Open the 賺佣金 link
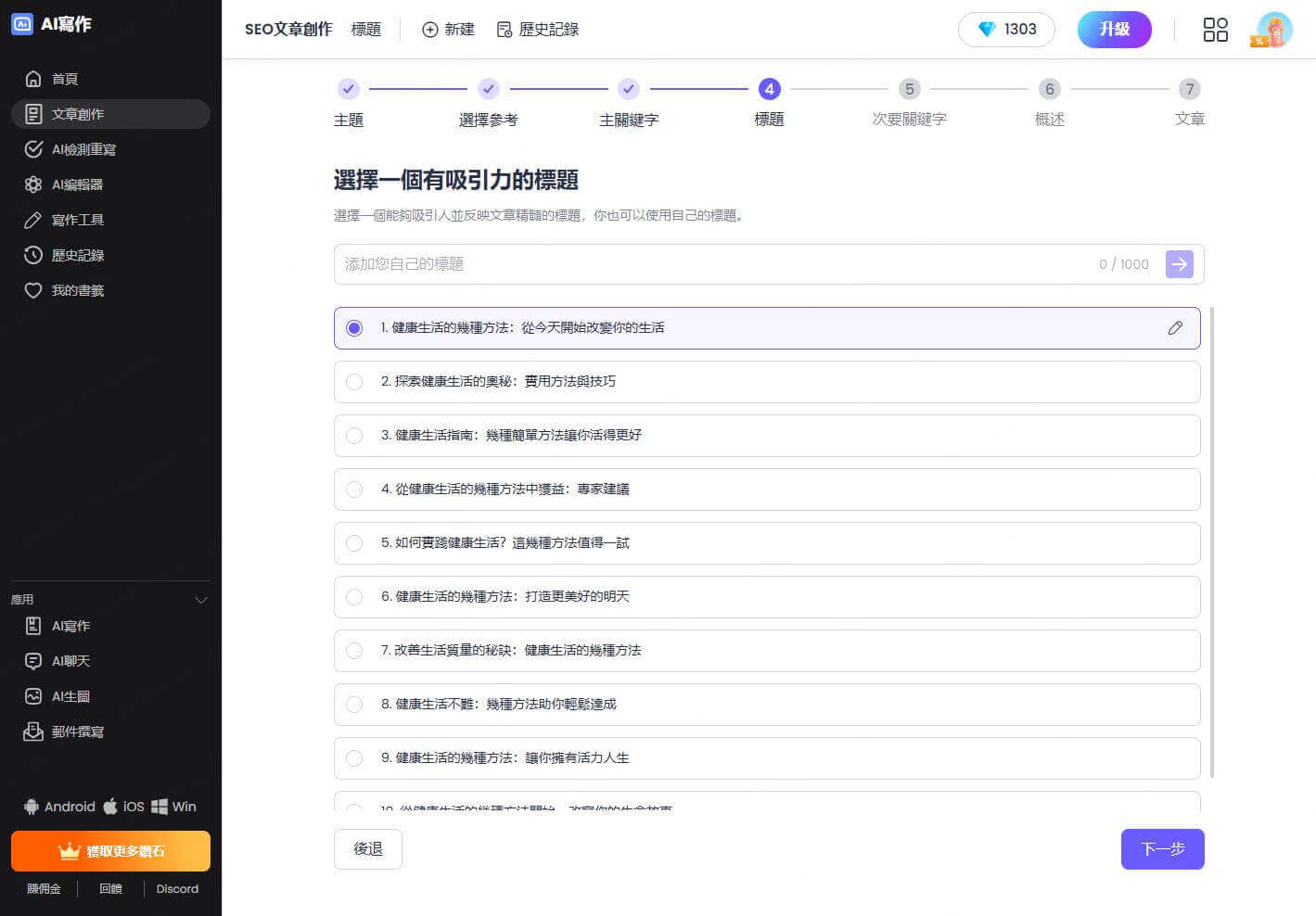 (44, 889)
